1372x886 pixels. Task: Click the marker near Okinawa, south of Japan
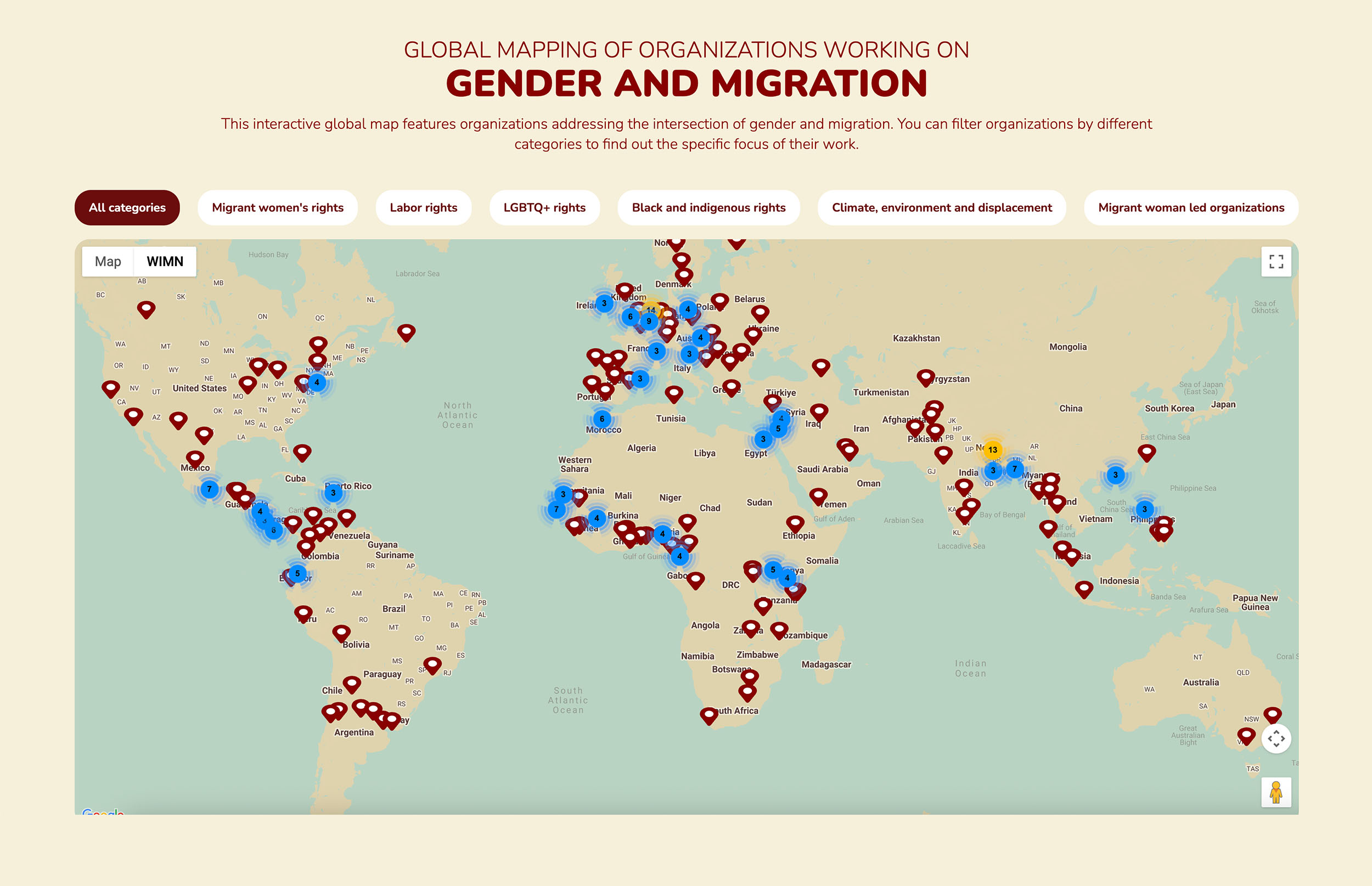pyautogui.click(x=1147, y=453)
